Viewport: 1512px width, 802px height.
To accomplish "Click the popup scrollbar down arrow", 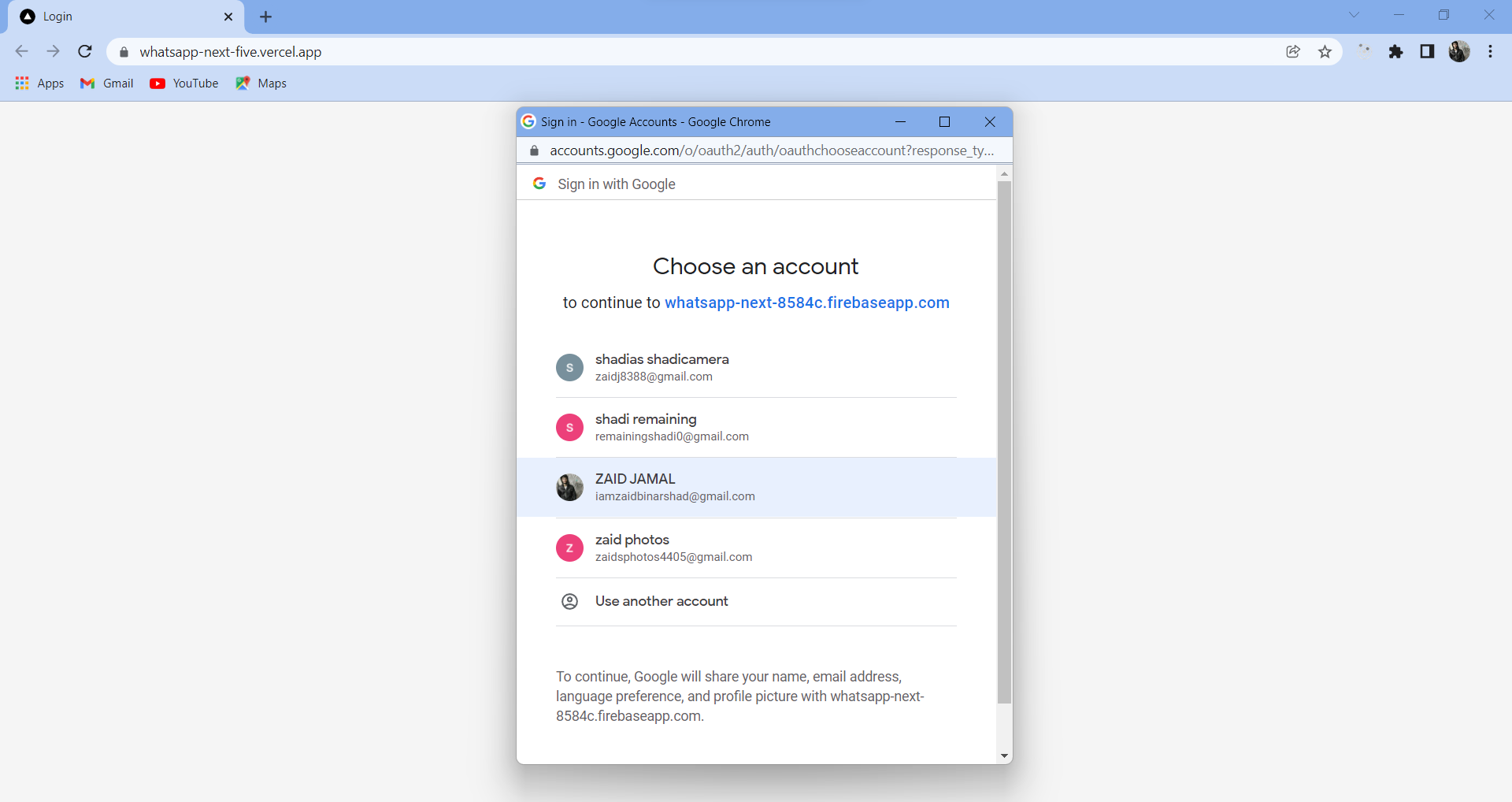I will [x=1004, y=756].
